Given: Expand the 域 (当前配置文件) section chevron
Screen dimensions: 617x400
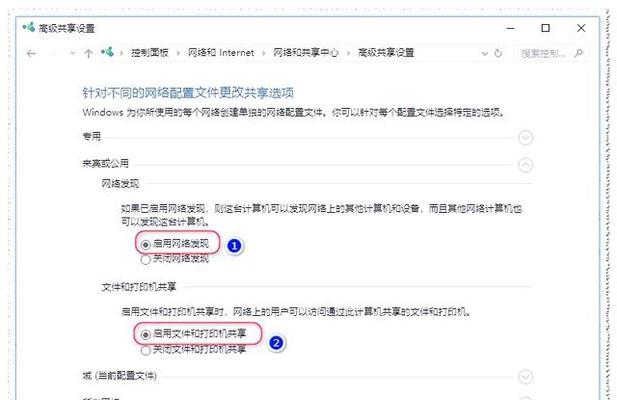Looking at the screenshot, I should click(525, 377).
